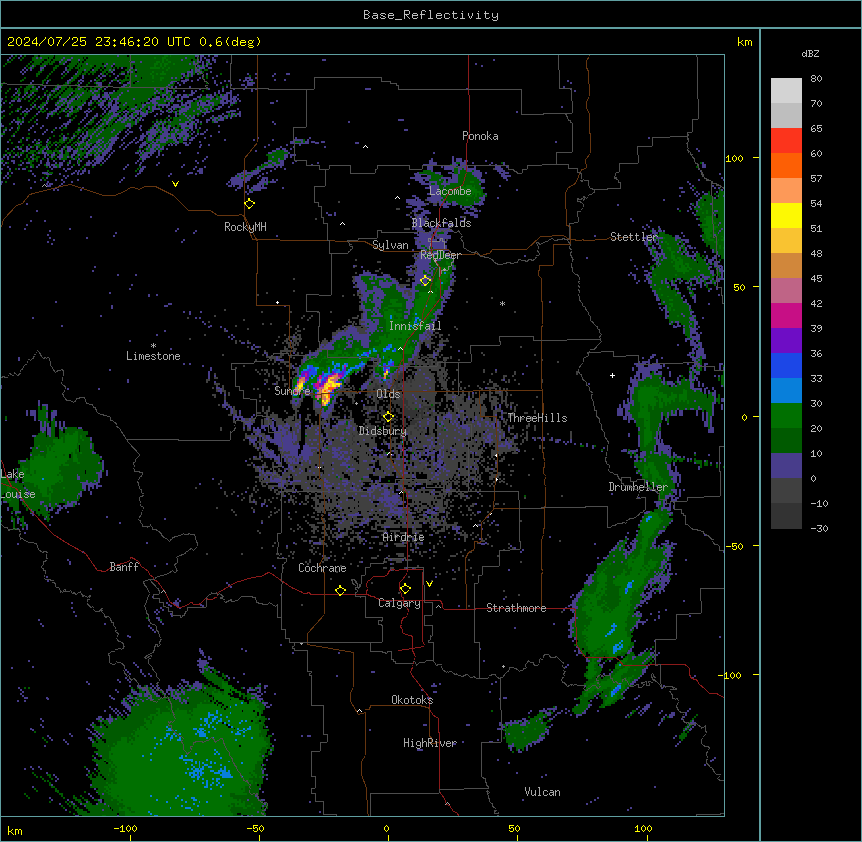Click the HighRiver town label
The image size is (862, 842).
430,743
